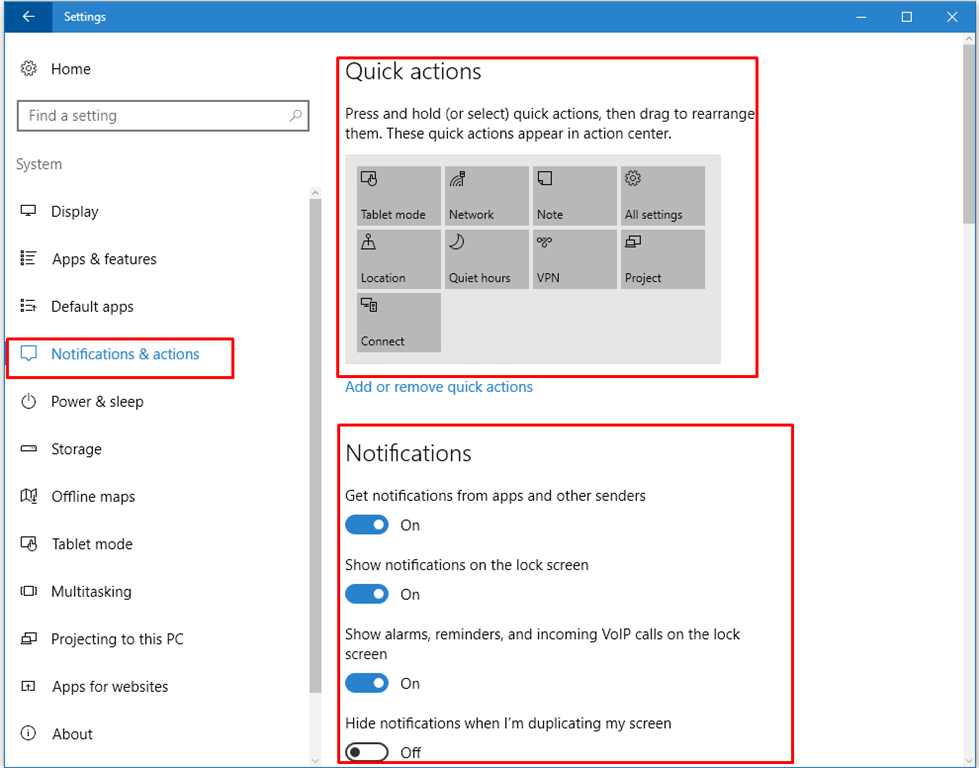Open the Multitasking label in sidebar
The height and width of the screenshot is (768, 979).
pyautogui.click(x=91, y=591)
